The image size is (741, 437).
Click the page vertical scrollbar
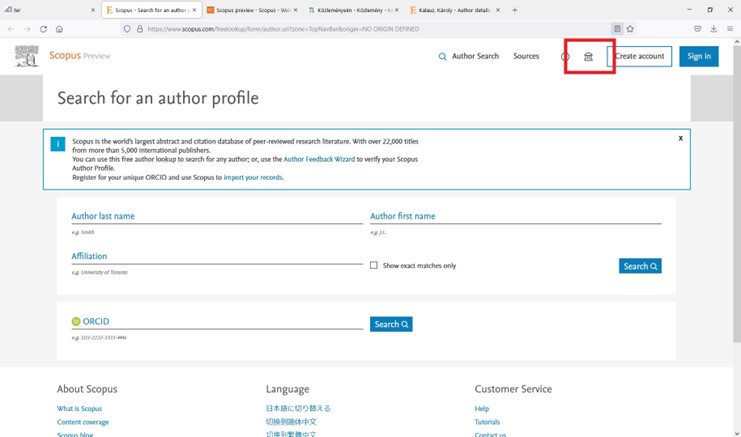pyautogui.click(x=737, y=194)
